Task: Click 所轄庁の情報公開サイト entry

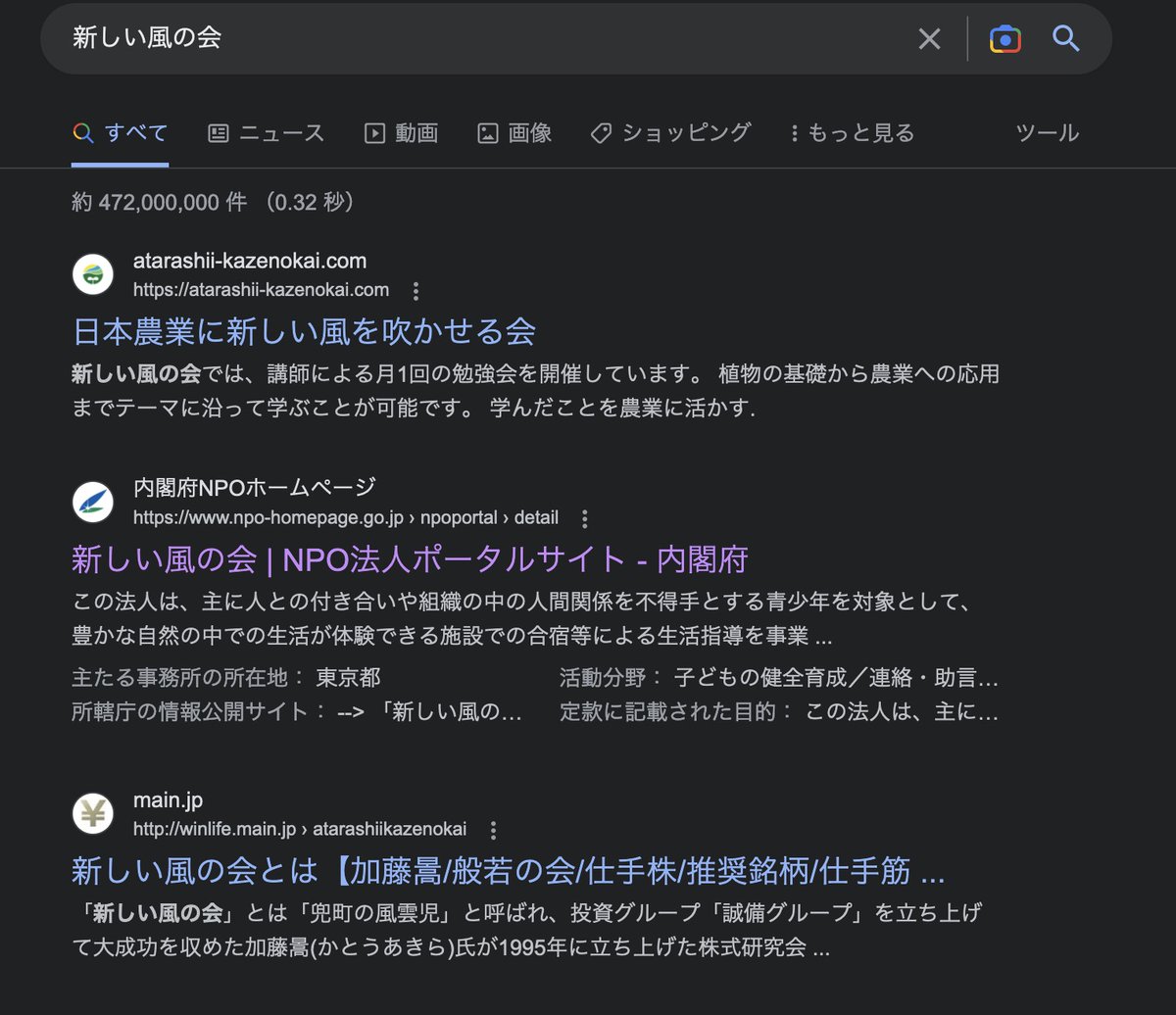Action: point(297,712)
